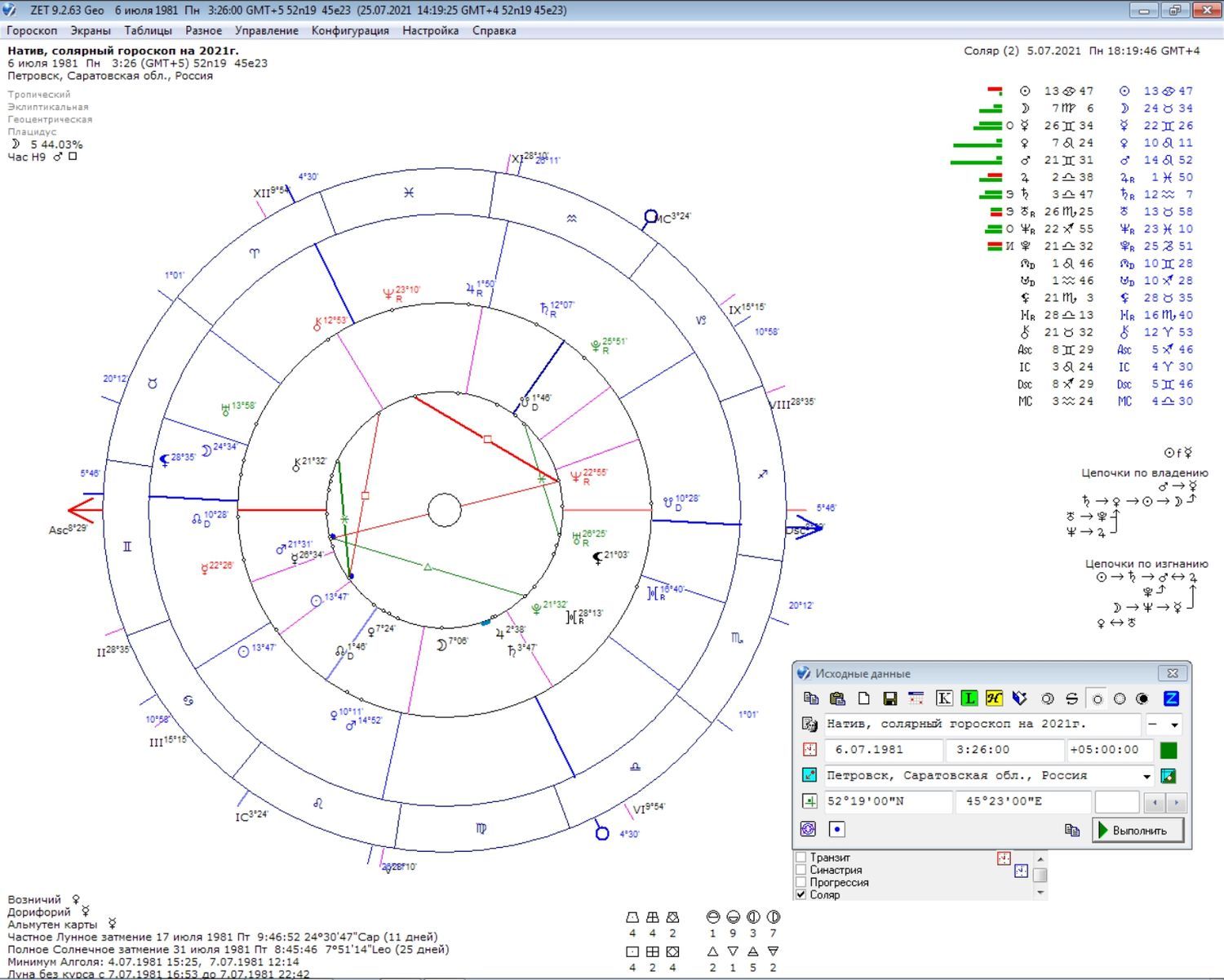Click the copy icon left of Выполнить

[x=1072, y=830]
